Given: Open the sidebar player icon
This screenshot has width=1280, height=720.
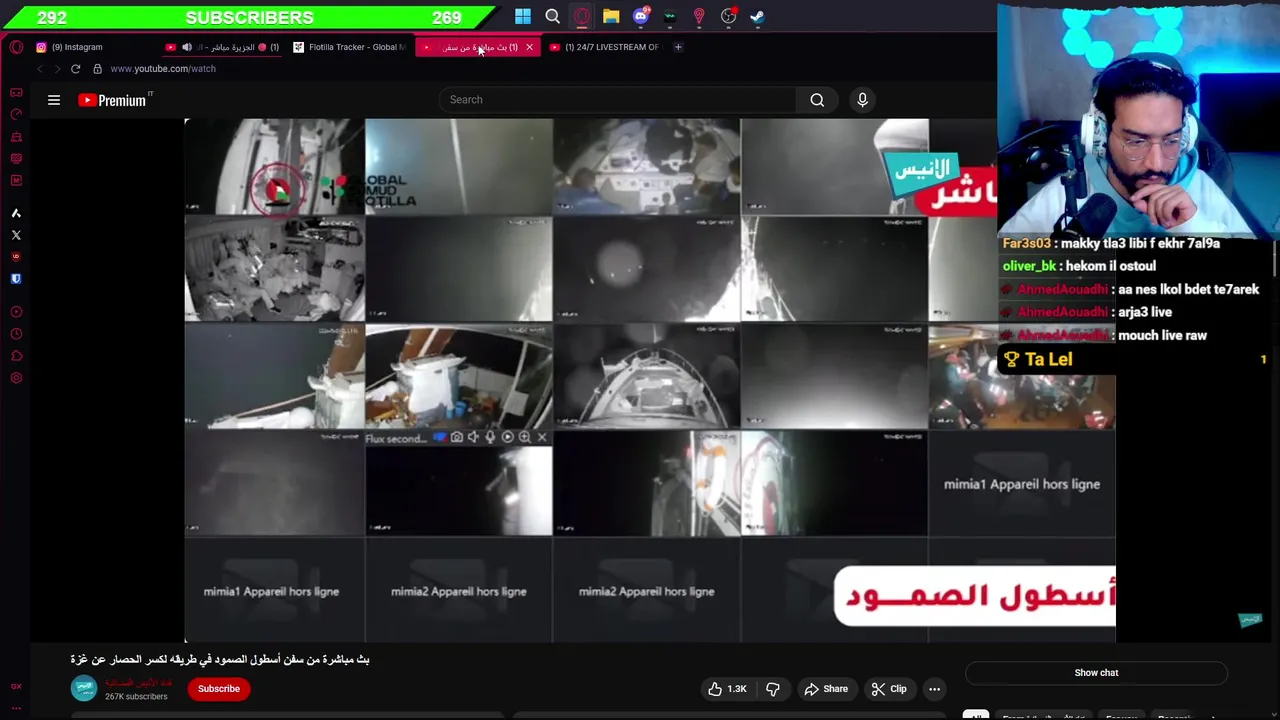Looking at the screenshot, I should point(16,312).
